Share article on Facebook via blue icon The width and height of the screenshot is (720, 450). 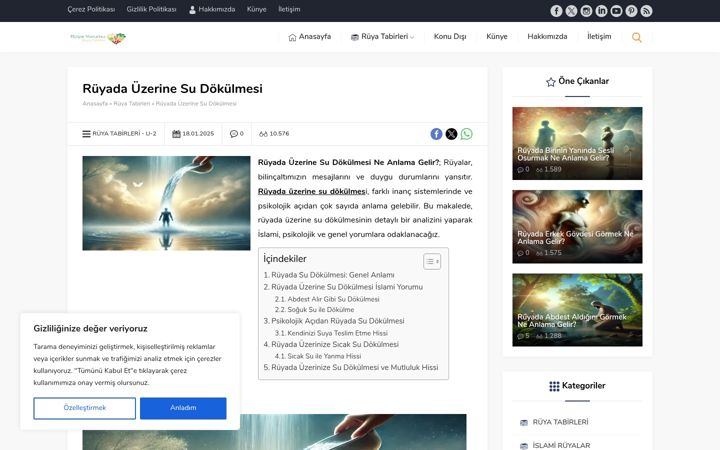coord(436,134)
